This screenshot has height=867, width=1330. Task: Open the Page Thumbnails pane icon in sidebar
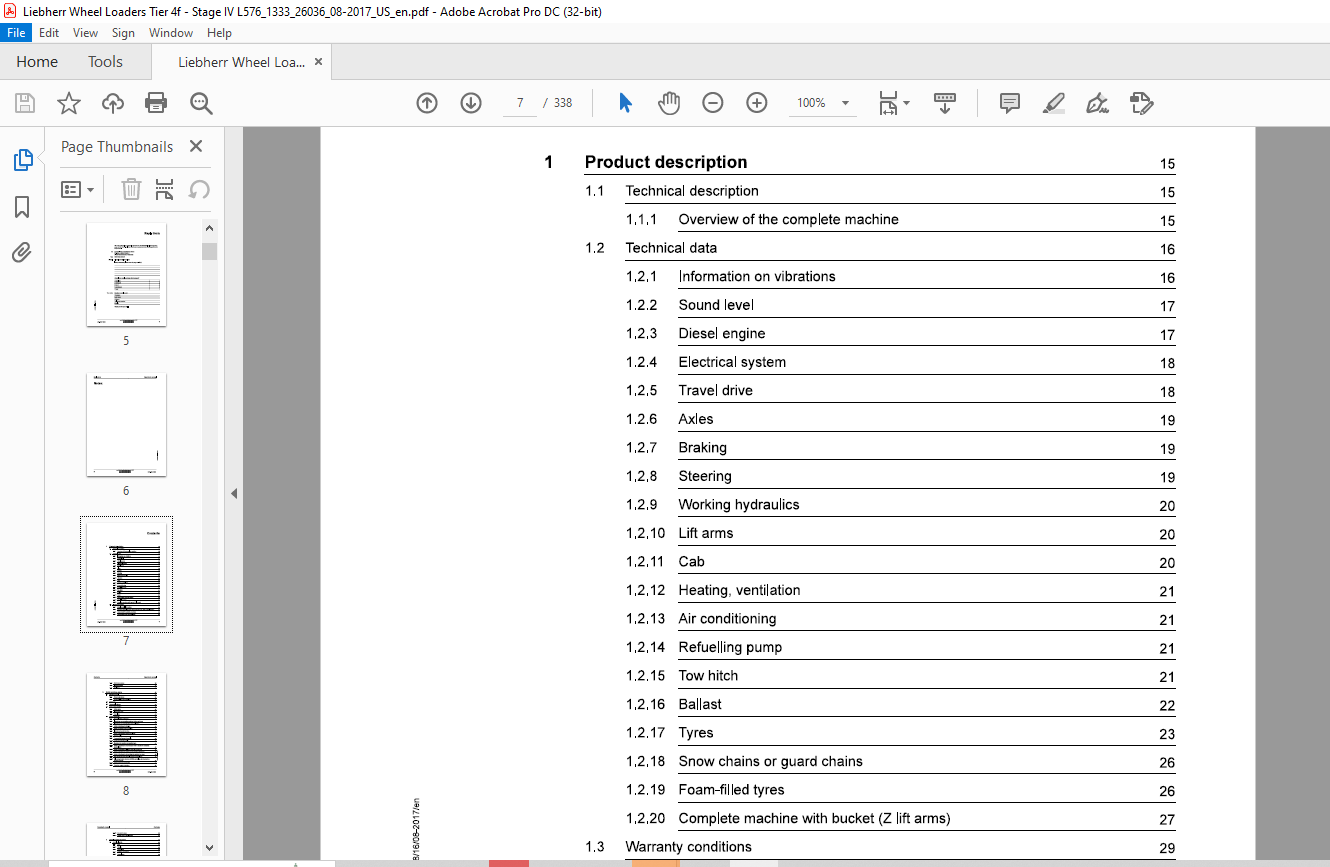[22, 160]
